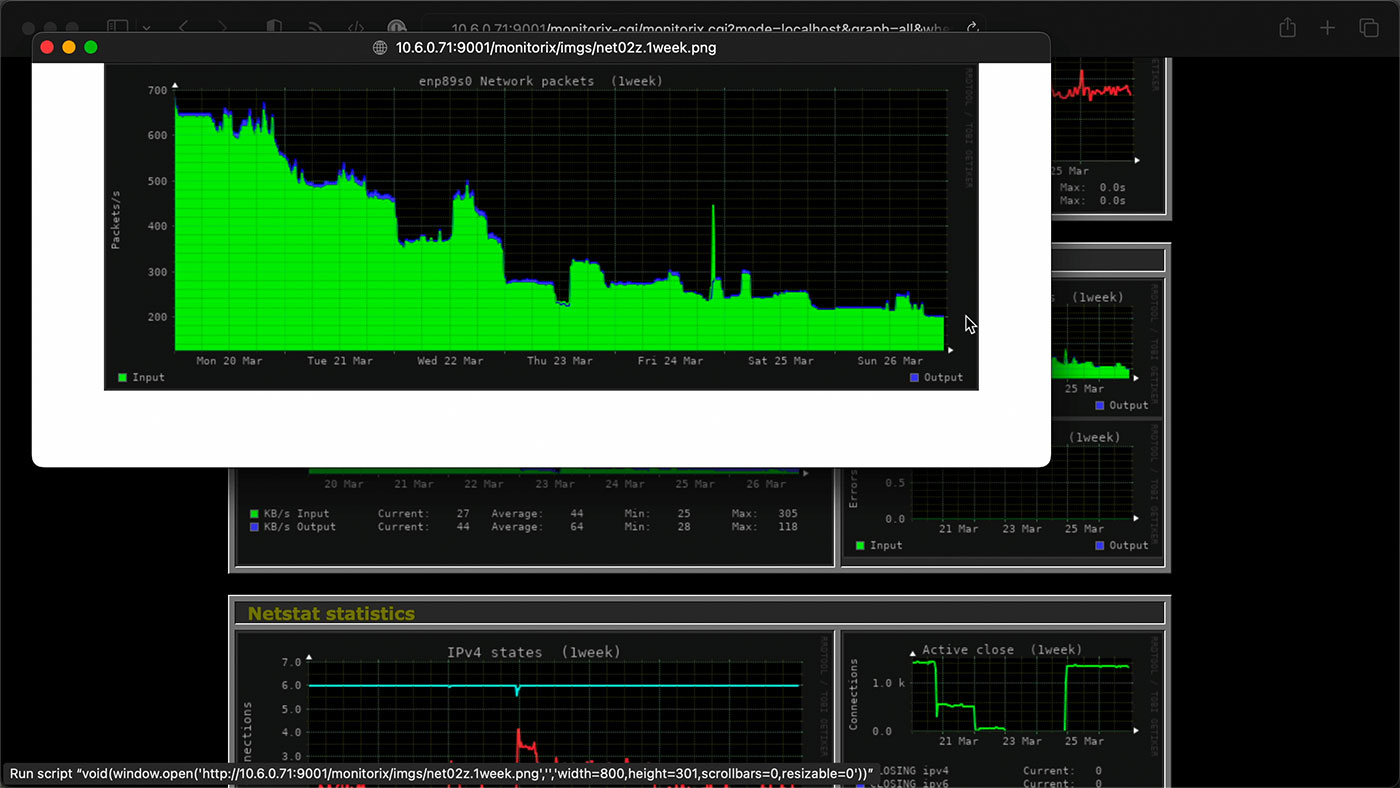Close the popup graph window
Viewport: 1400px width, 788px height.
(x=47, y=47)
